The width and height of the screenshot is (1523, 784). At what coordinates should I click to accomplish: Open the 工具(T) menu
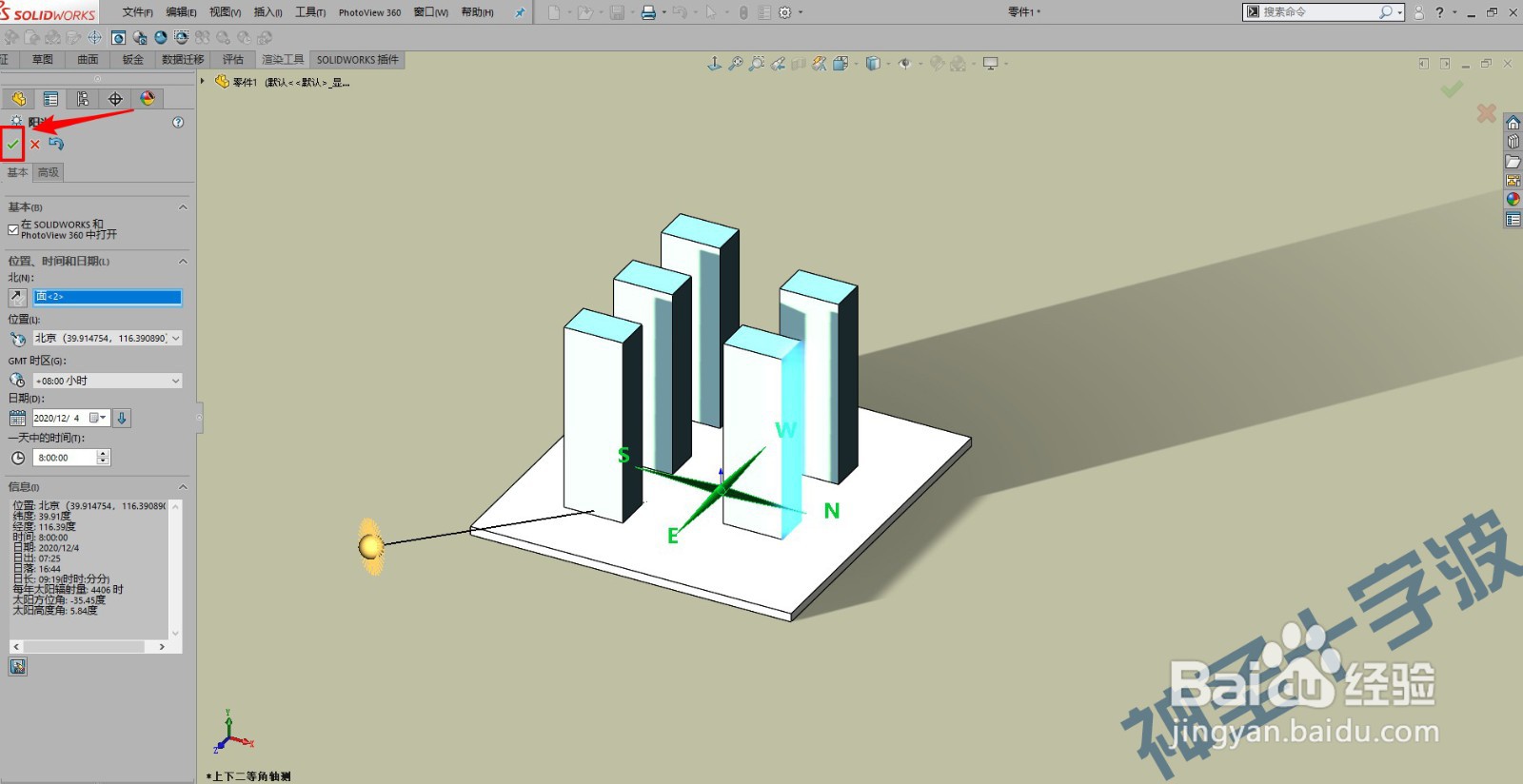310,12
